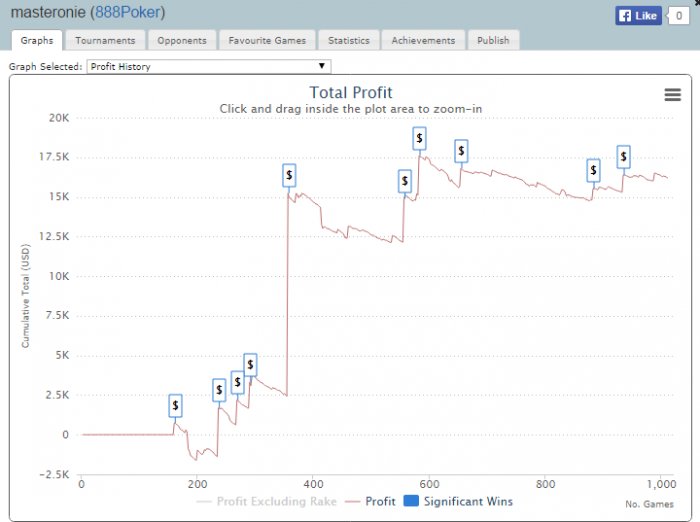Open the chart context menu hamburger icon
Screen dimensions: 700x522
click(x=672, y=95)
